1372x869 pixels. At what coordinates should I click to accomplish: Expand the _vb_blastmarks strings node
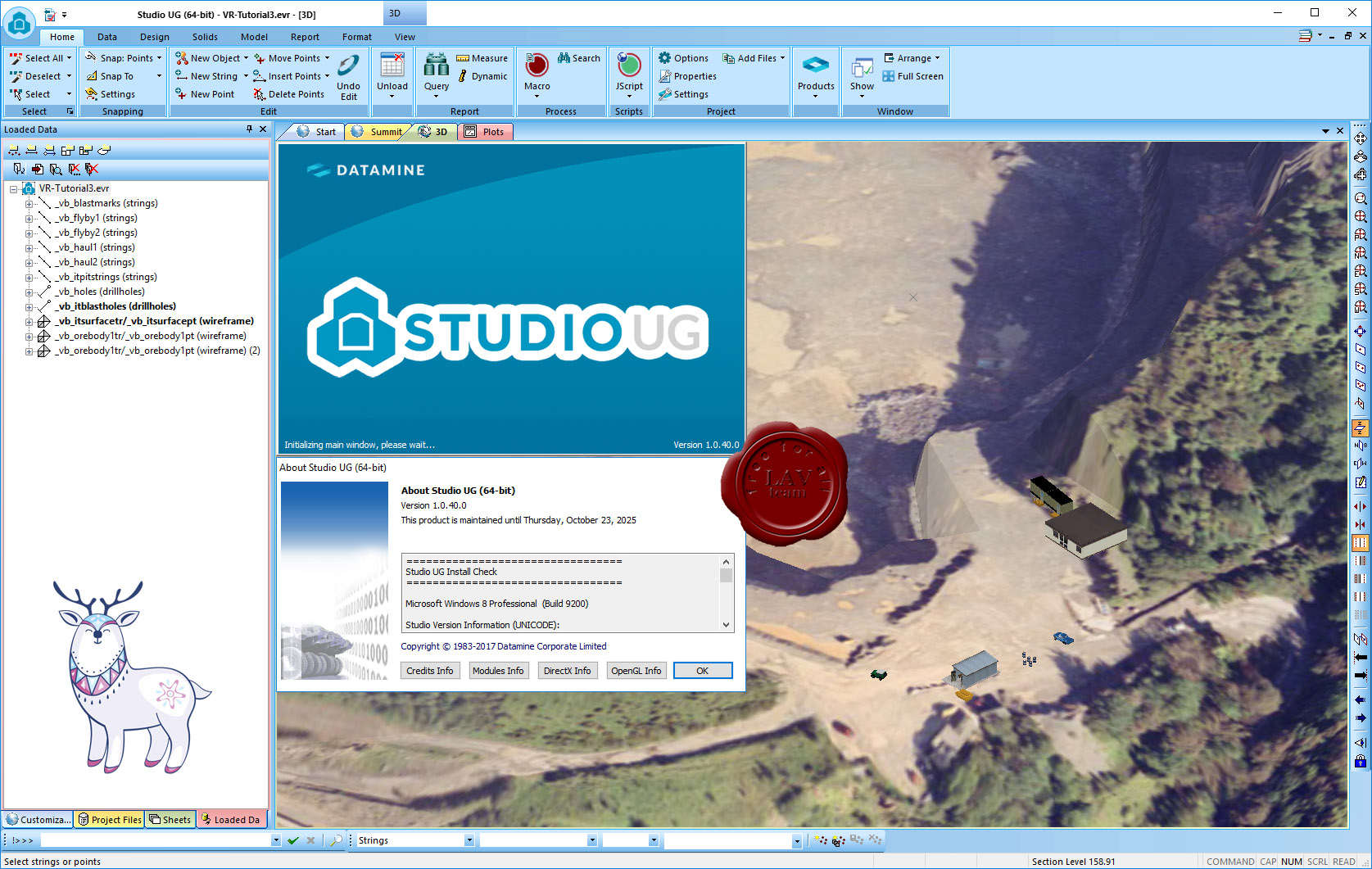(29, 204)
